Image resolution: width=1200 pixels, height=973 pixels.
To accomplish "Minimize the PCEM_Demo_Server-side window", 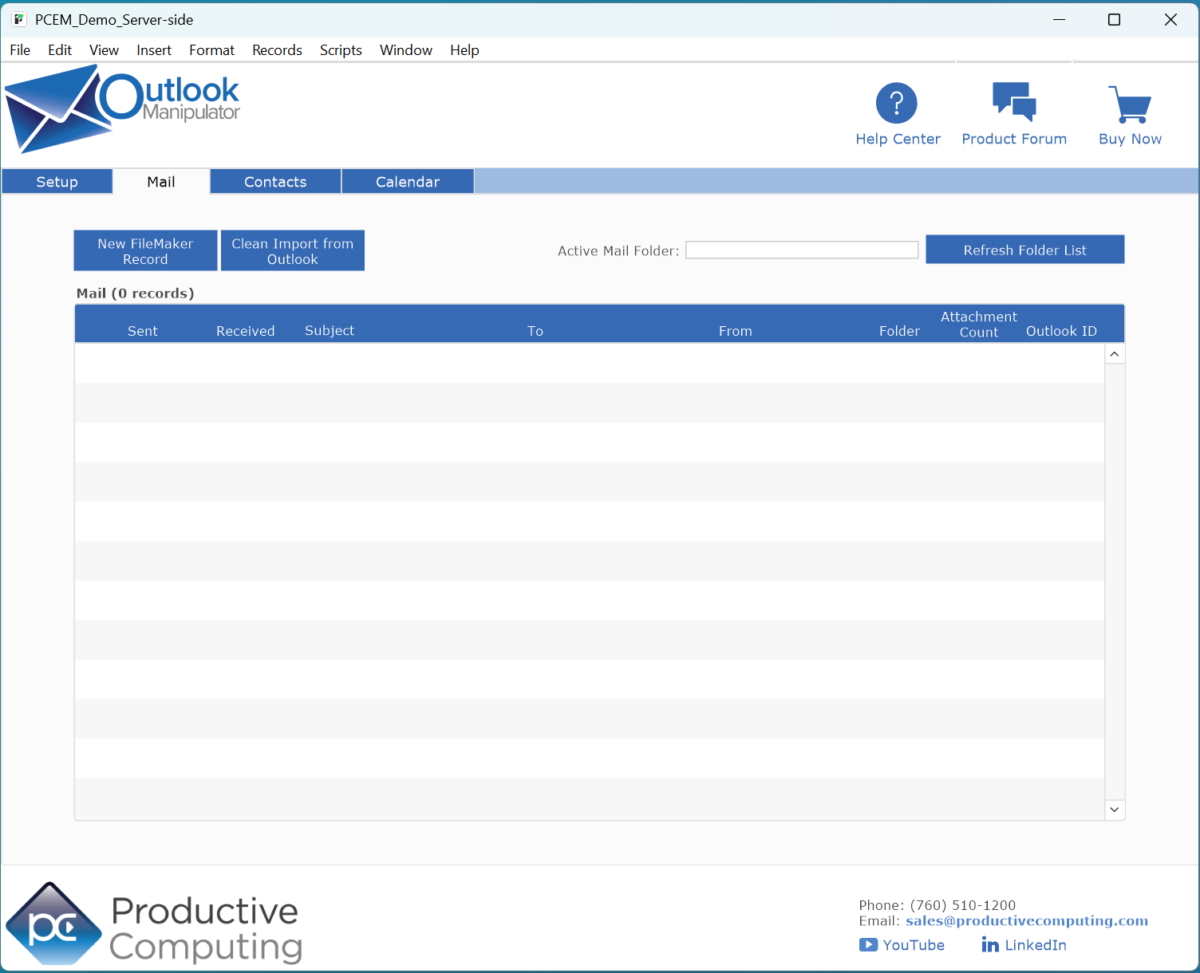I will click(x=1057, y=19).
